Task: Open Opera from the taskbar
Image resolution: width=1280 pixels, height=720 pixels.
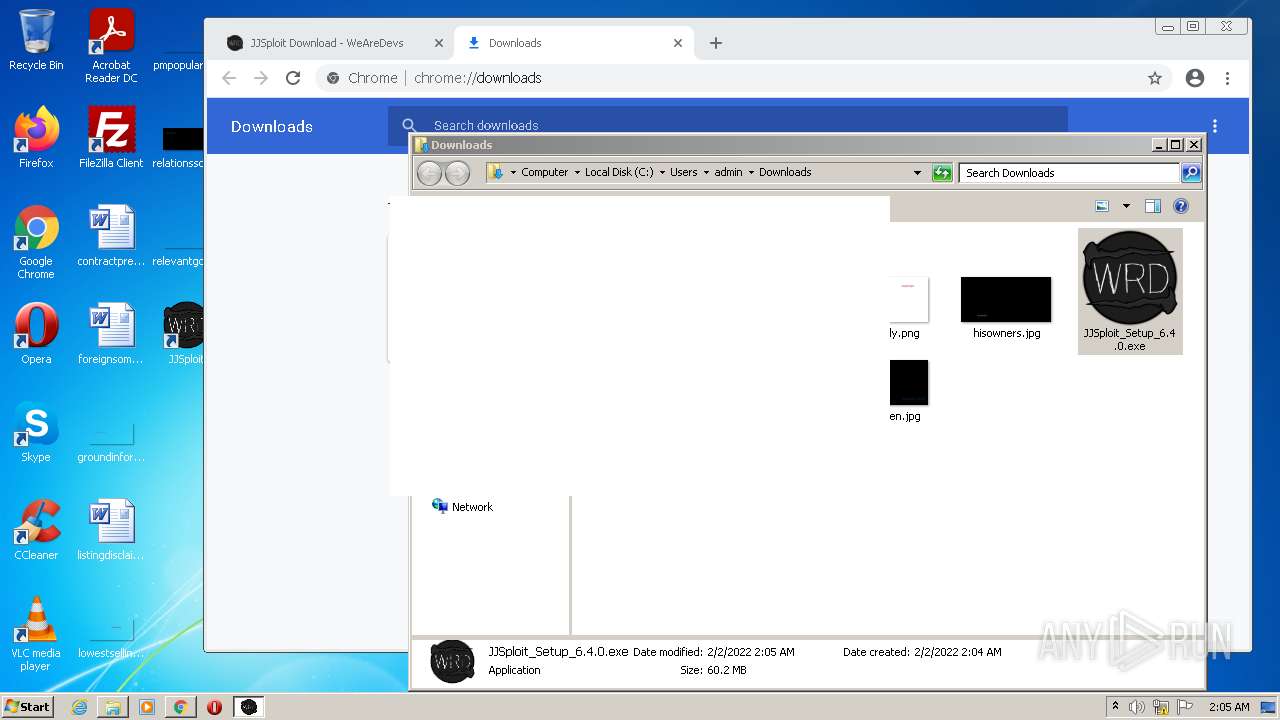Action: click(214, 707)
